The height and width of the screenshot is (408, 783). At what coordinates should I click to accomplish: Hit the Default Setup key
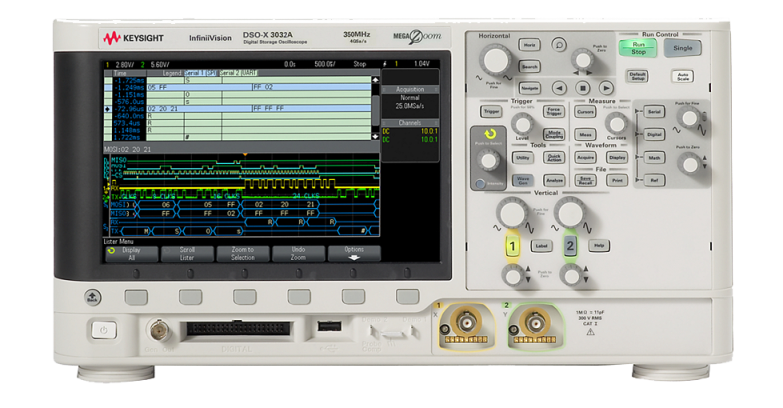[638, 76]
